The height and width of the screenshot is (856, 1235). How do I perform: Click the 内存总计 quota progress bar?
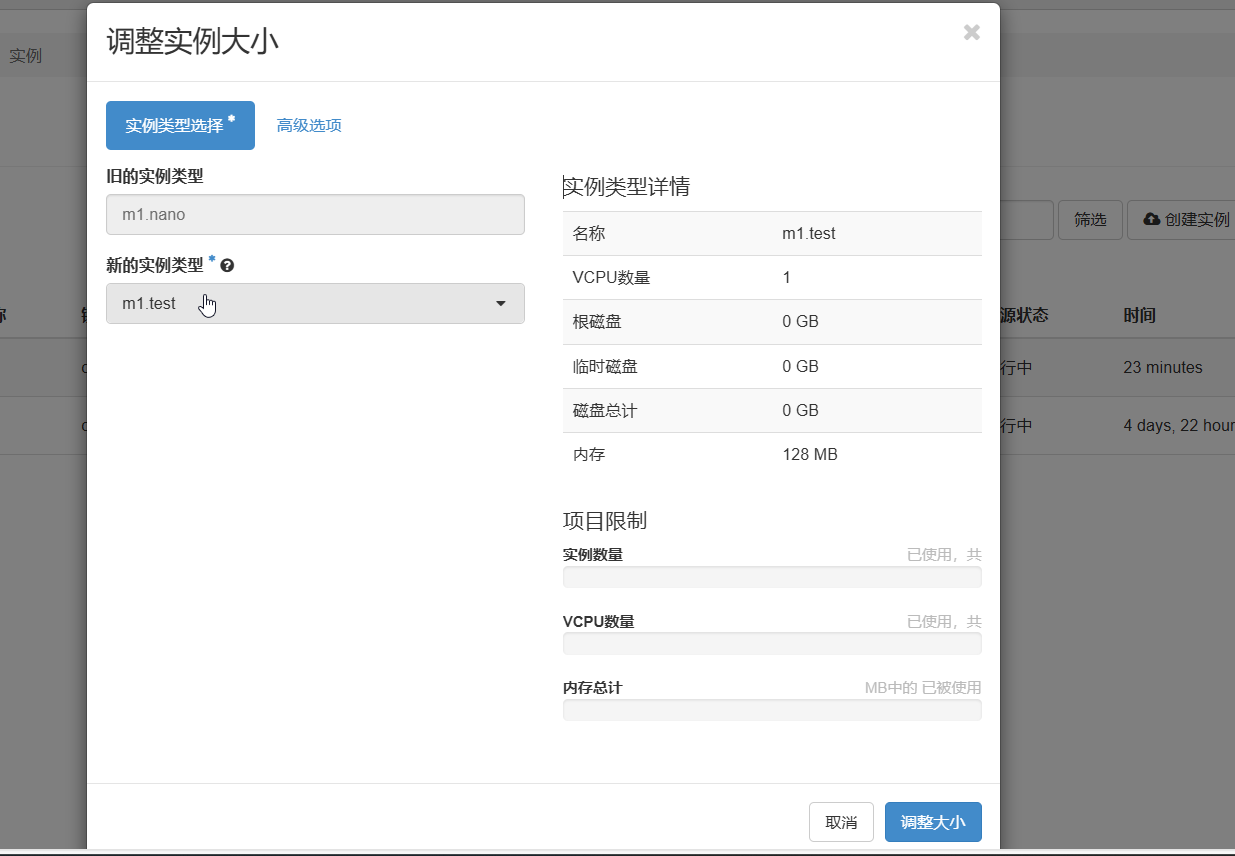click(x=772, y=710)
